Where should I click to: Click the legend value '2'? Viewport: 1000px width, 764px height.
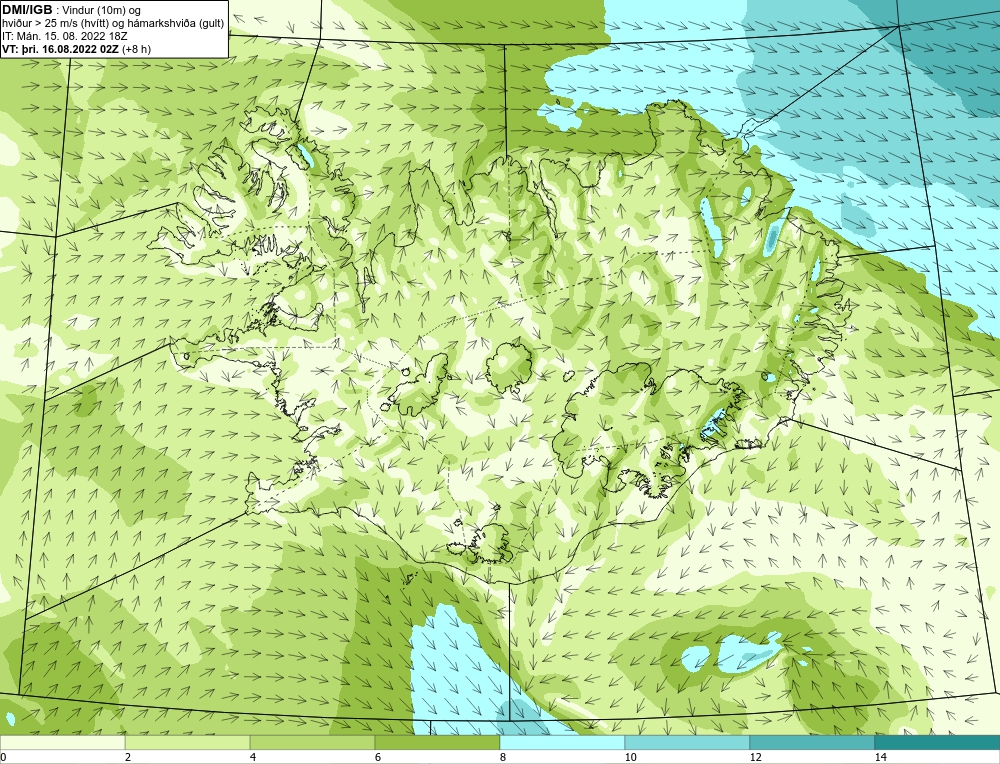tap(128, 757)
